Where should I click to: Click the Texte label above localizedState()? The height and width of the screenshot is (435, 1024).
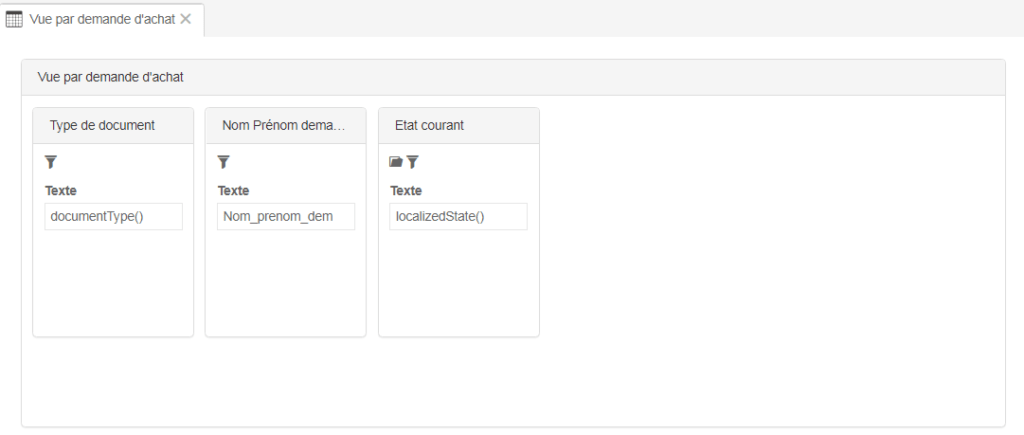pyautogui.click(x=406, y=190)
